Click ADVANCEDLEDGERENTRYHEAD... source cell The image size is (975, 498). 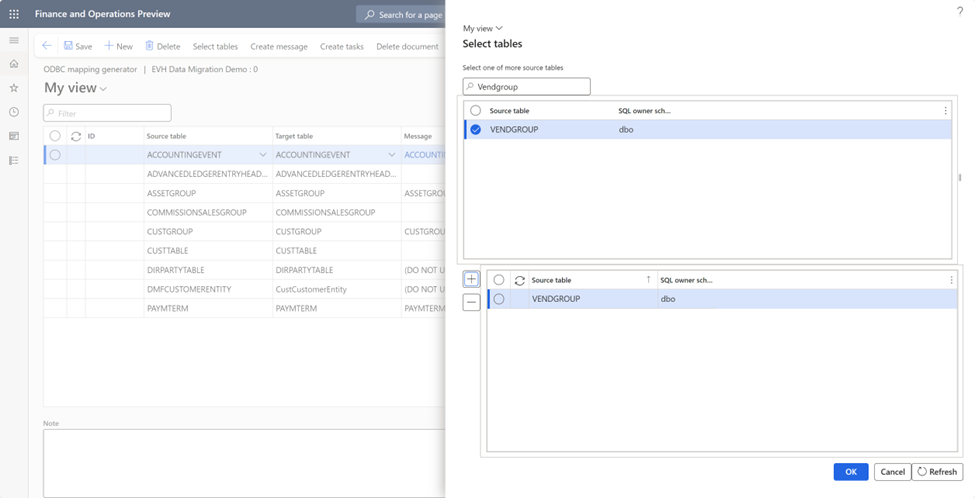(207, 174)
